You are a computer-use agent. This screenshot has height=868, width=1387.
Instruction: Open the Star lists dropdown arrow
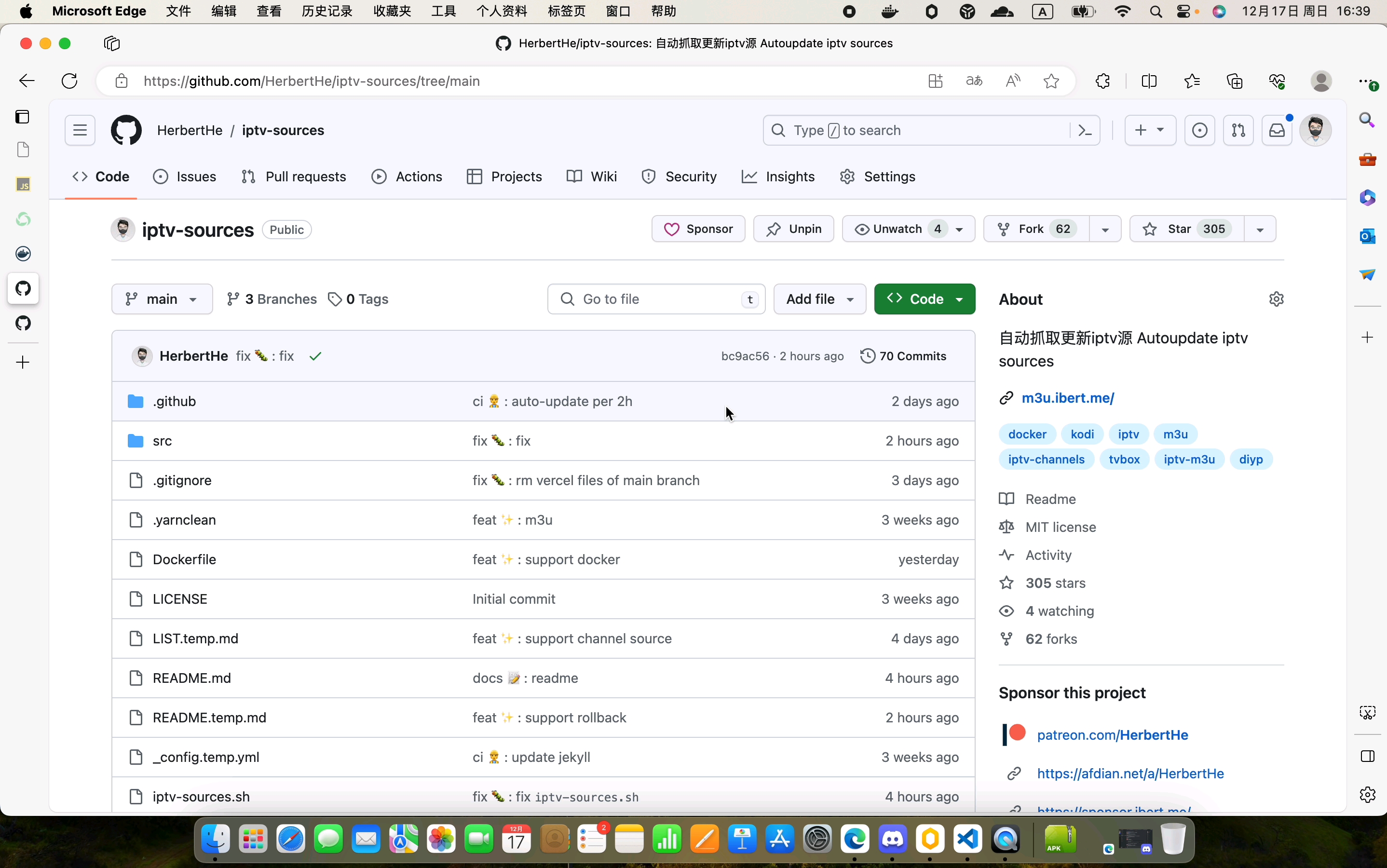point(1260,229)
